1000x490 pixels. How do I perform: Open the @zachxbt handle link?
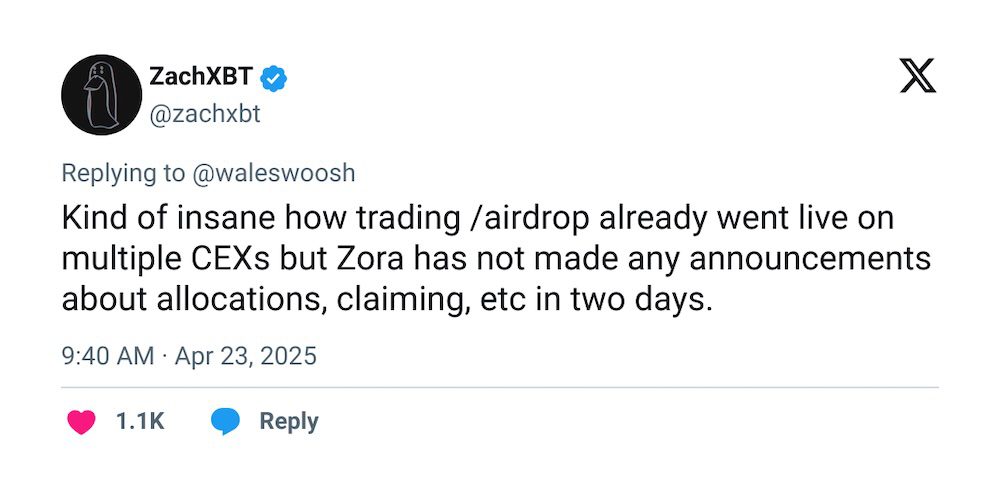click(204, 114)
